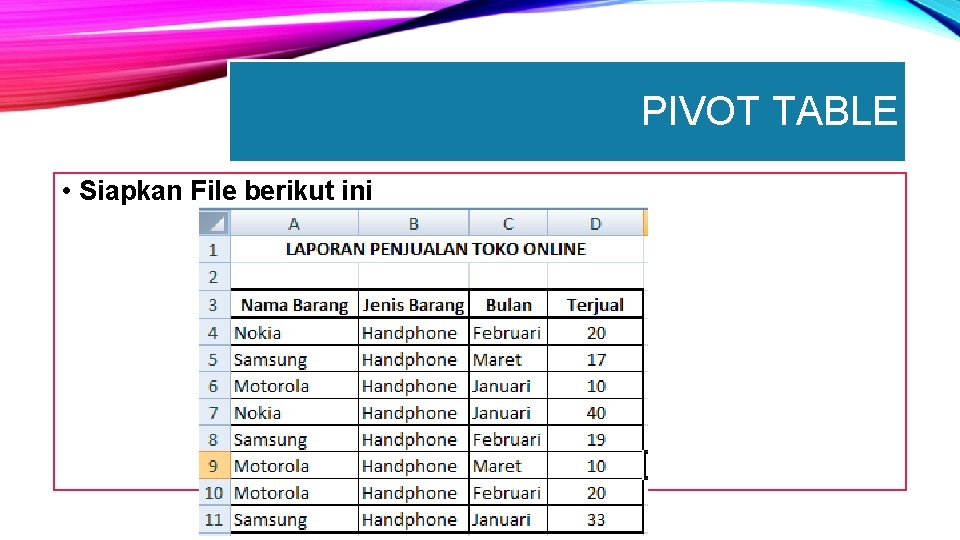Select row 10 header

214,492
